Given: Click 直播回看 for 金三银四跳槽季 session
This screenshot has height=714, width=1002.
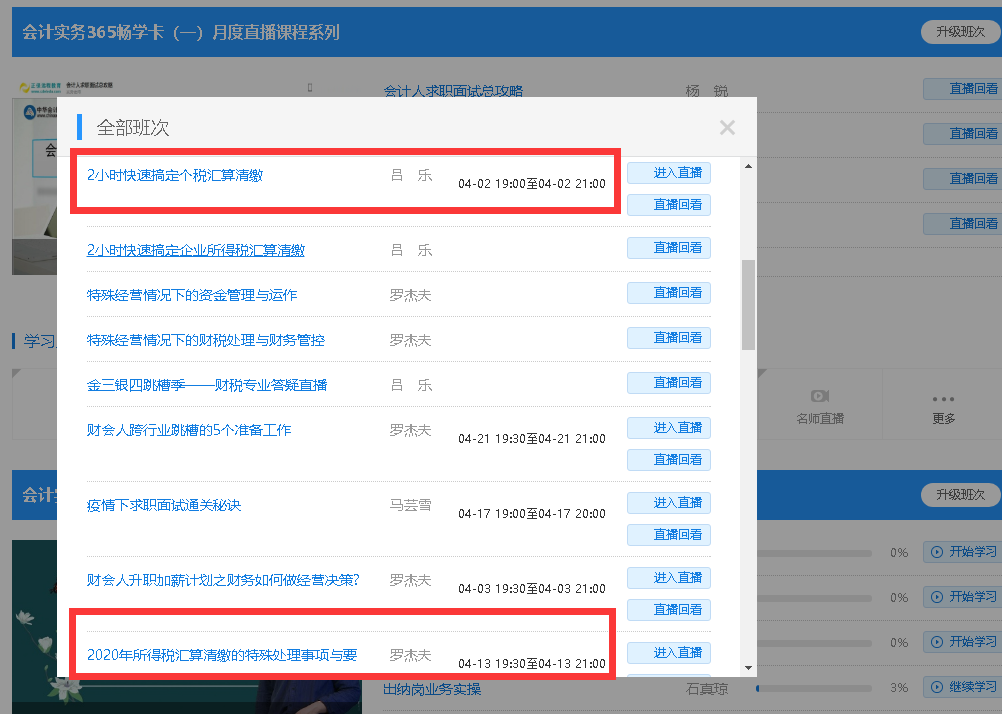Looking at the screenshot, I should 668,382.
